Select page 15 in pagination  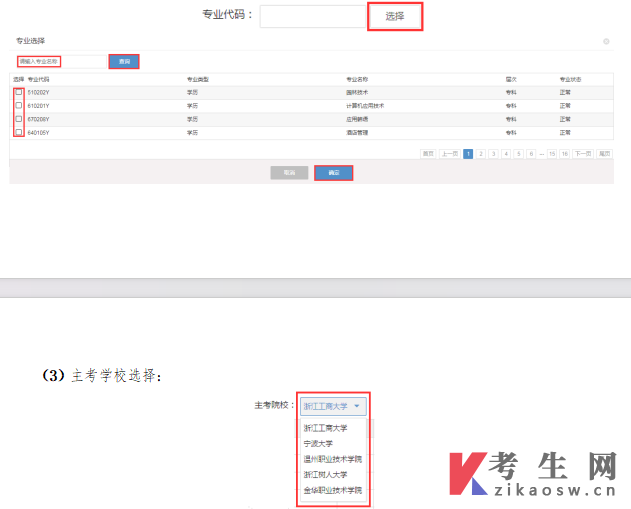(552, 154)
